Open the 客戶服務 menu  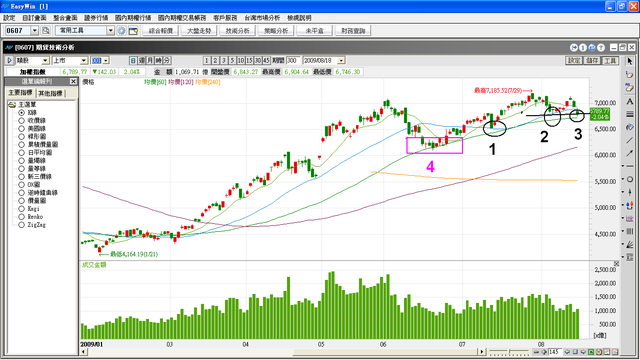click(225, 18)
